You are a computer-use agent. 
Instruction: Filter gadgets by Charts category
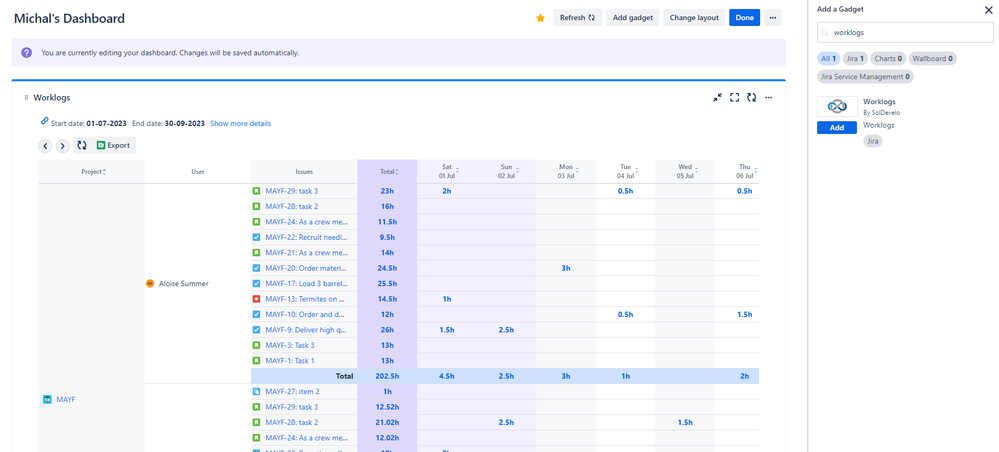pos(889,59)
